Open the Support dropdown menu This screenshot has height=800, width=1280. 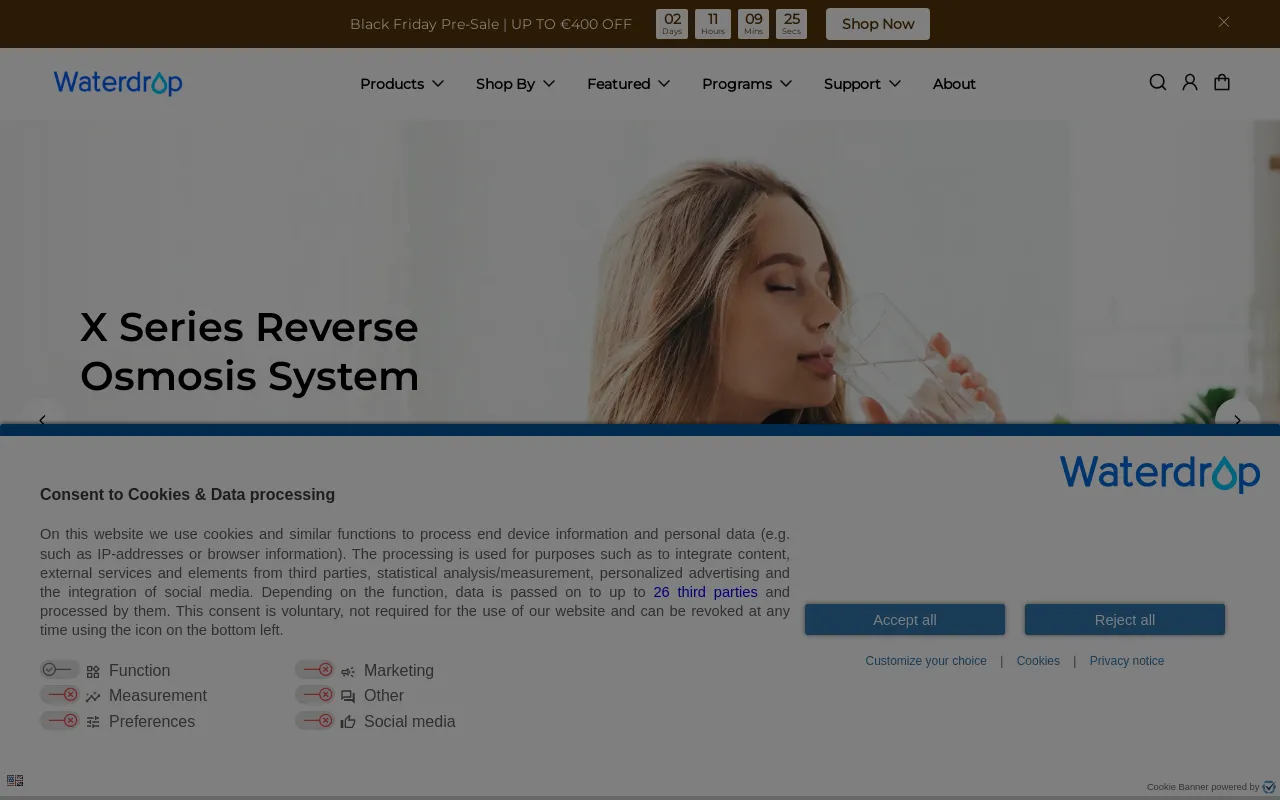coord(862,84)
